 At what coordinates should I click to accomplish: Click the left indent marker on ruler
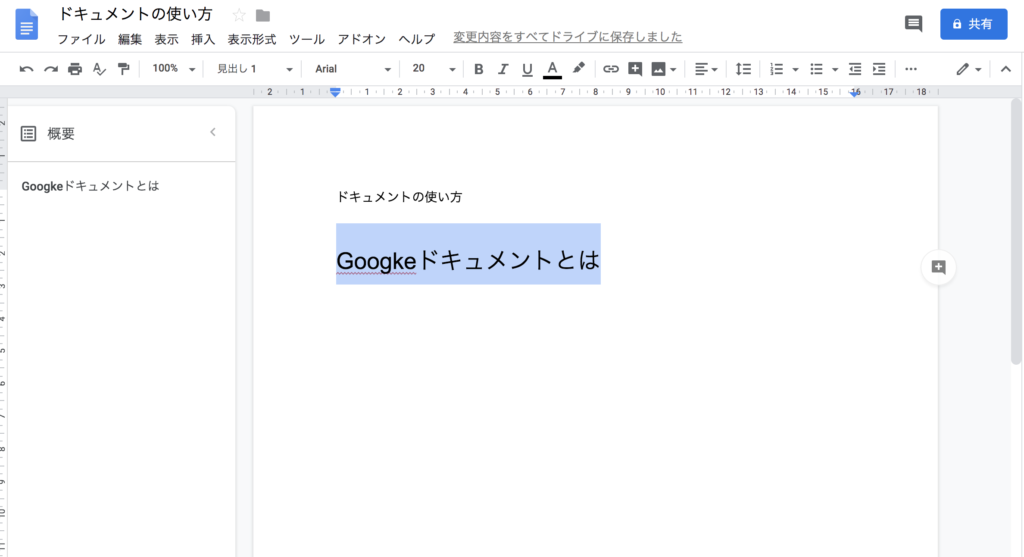pos(335,93)
